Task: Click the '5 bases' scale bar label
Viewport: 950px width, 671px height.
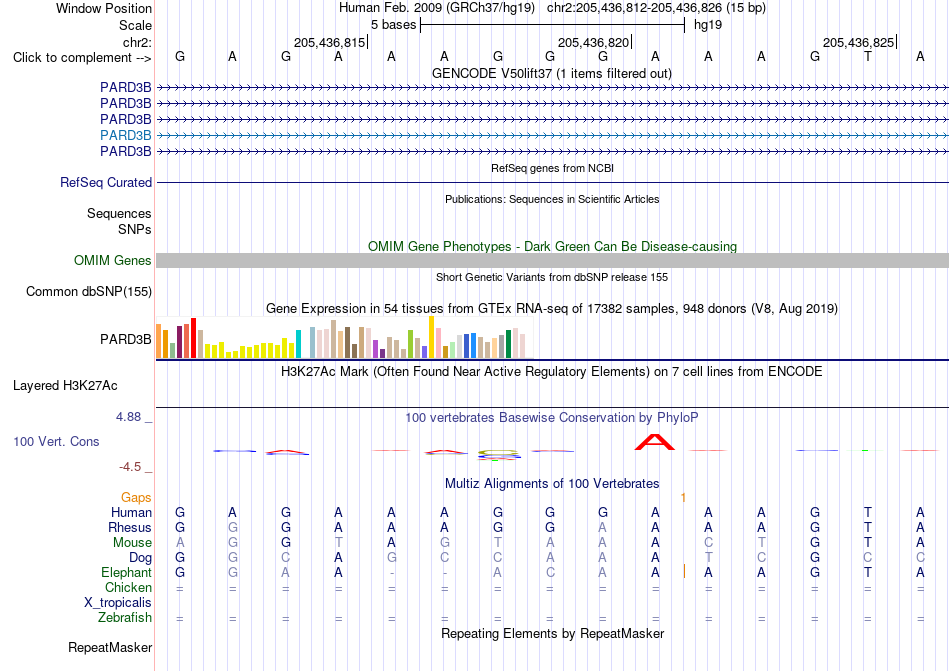Action: [393, 25]
